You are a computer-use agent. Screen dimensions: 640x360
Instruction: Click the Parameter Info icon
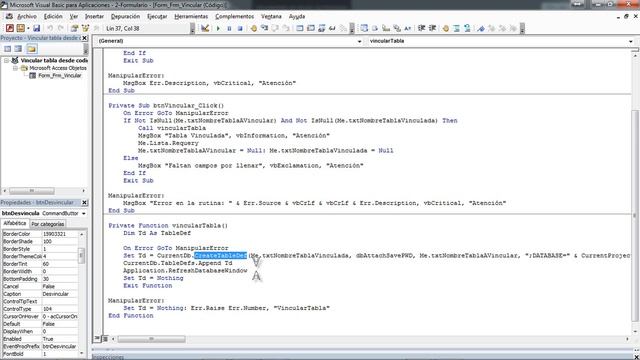tap(397, 28)
